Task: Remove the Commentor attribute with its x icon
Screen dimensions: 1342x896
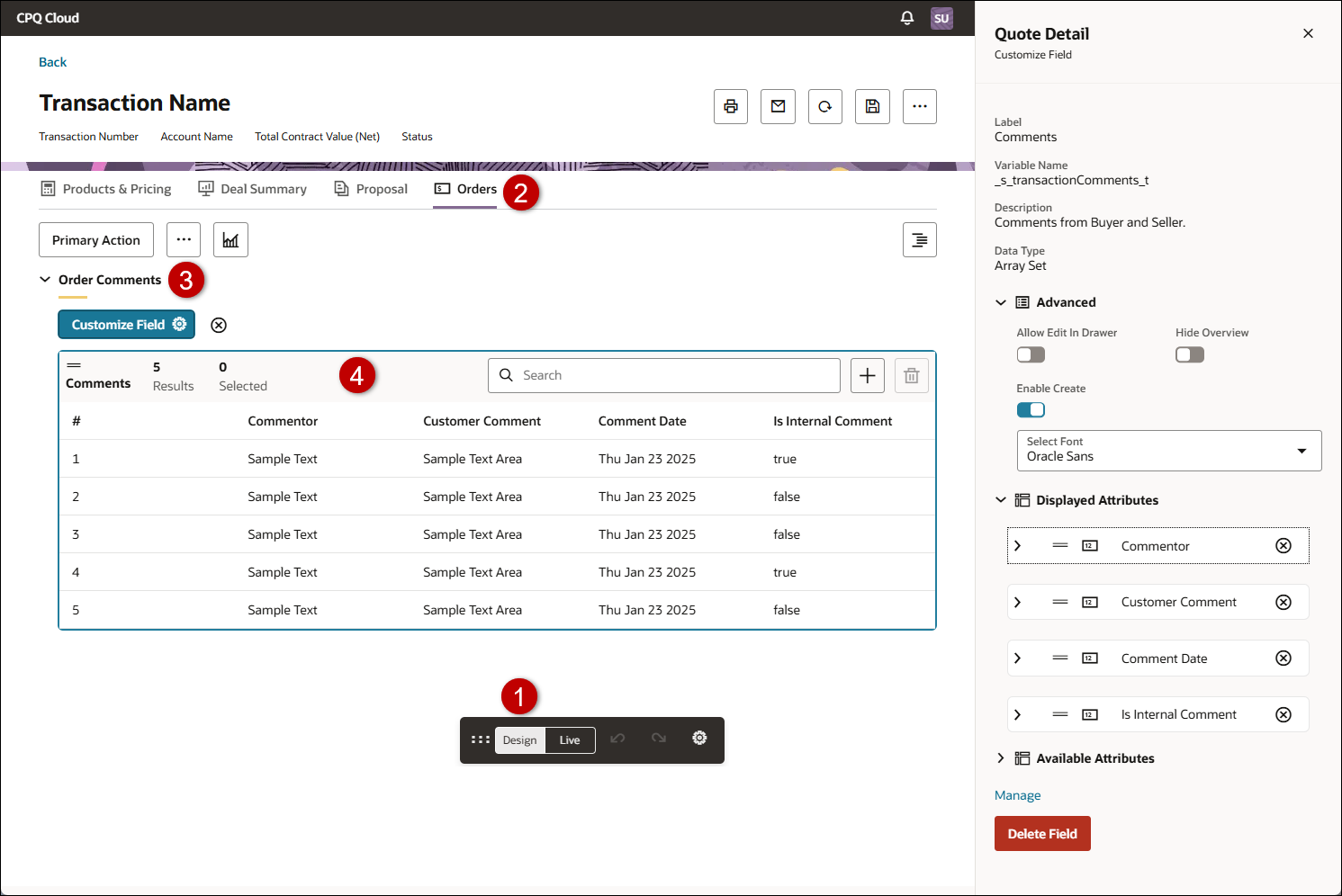Action: [x=1283, y=545]
